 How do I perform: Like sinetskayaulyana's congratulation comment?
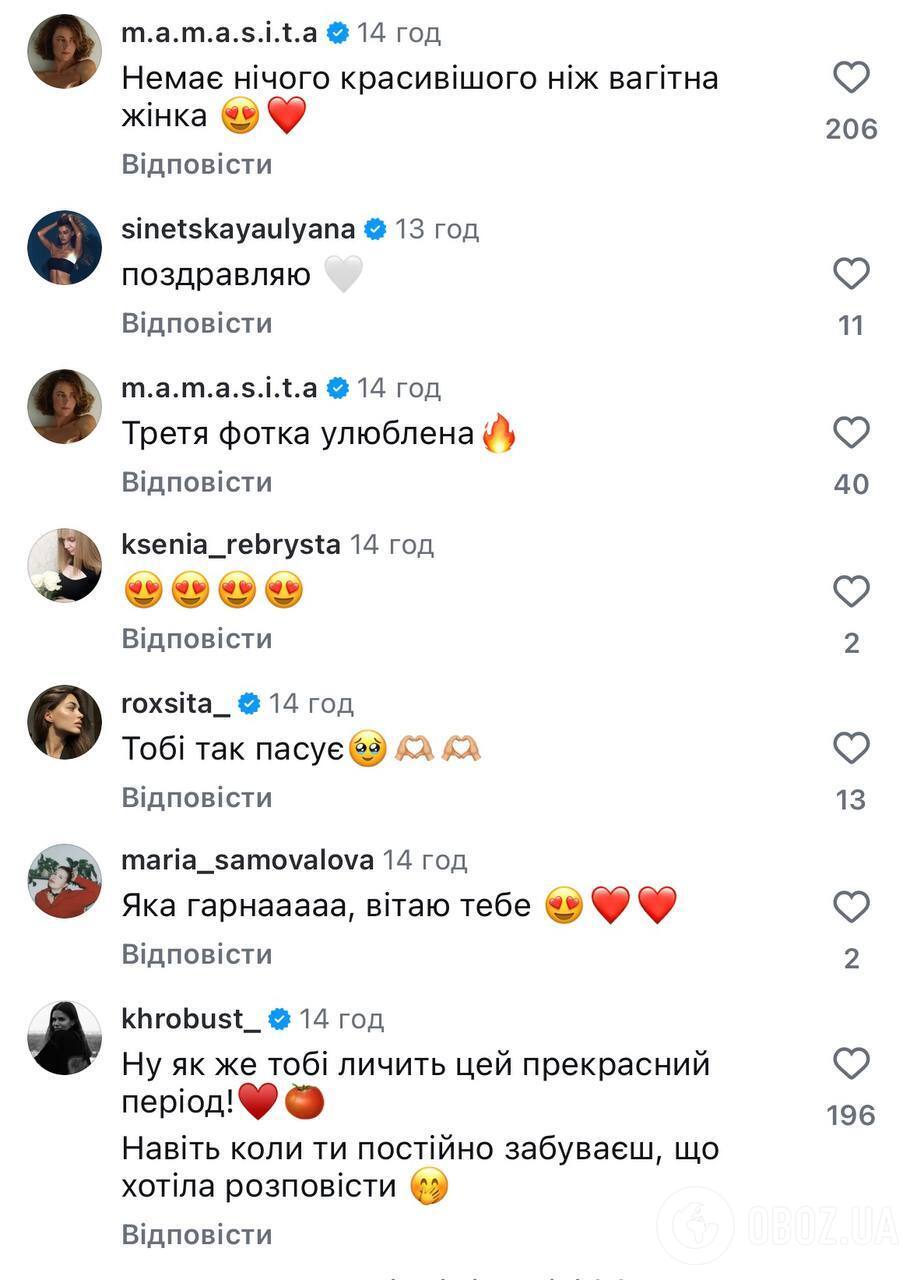point(851,272)
